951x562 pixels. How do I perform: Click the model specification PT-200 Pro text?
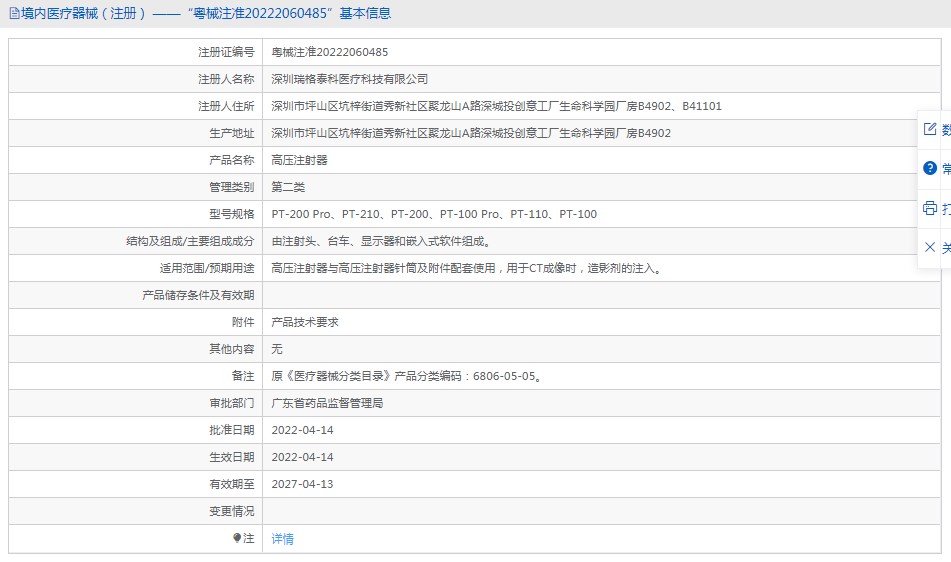pos(301,214)
